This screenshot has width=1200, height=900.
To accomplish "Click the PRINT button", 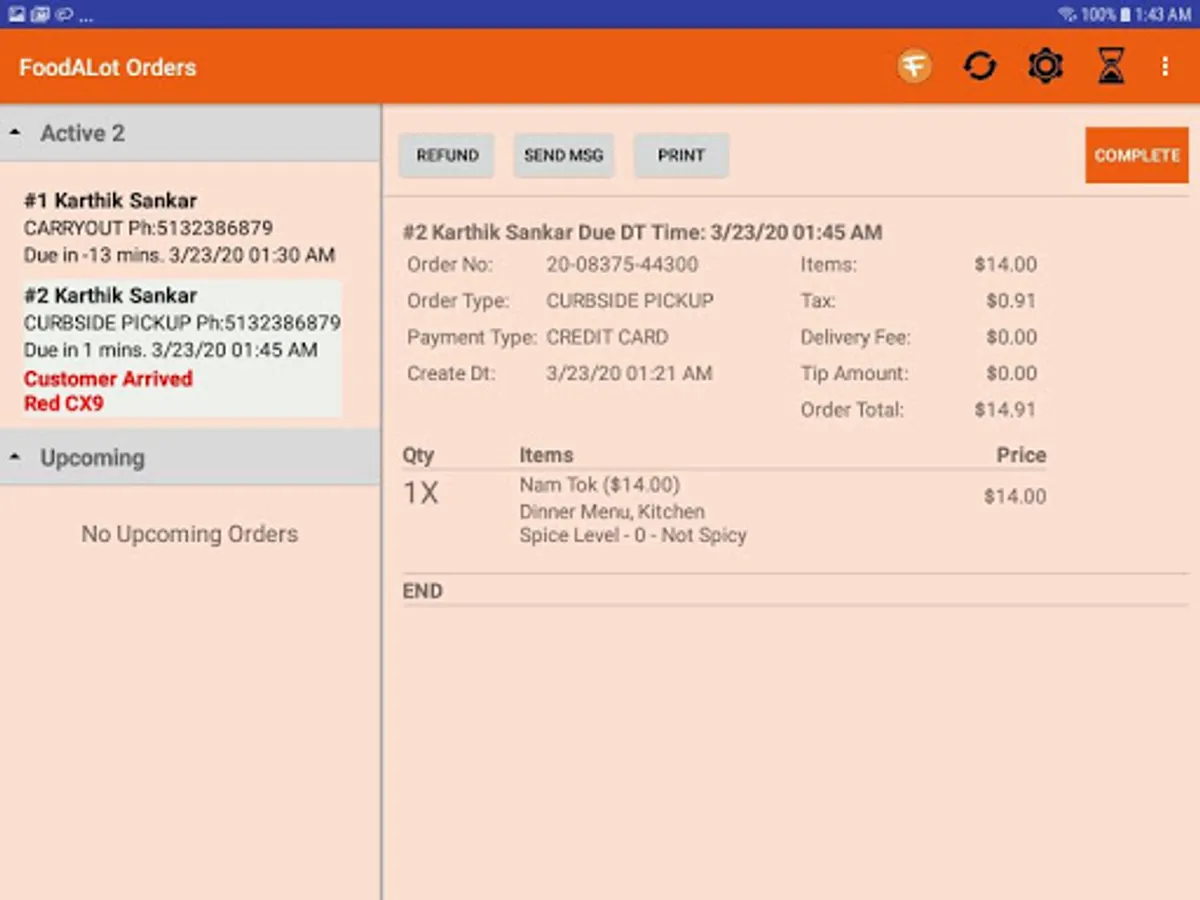I will (681, 155).
